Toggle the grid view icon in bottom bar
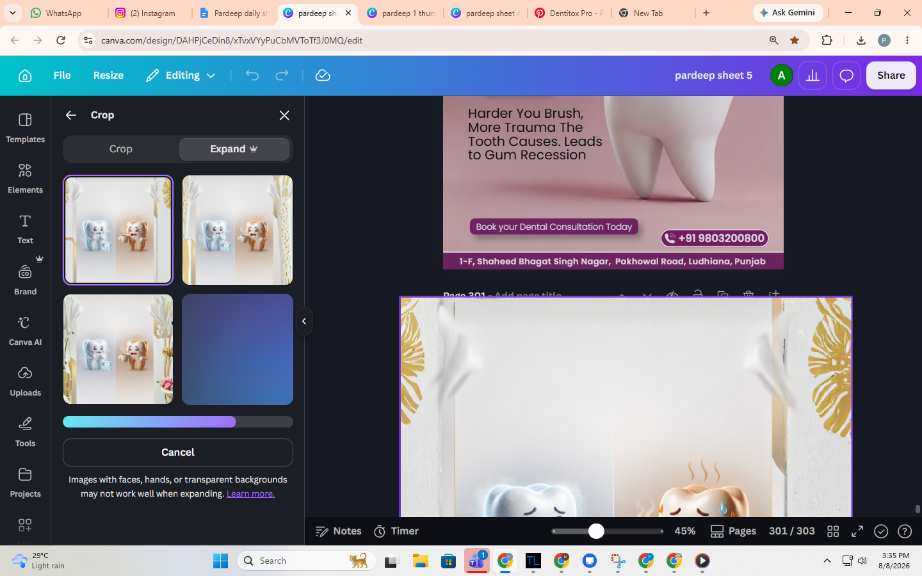 833,531
